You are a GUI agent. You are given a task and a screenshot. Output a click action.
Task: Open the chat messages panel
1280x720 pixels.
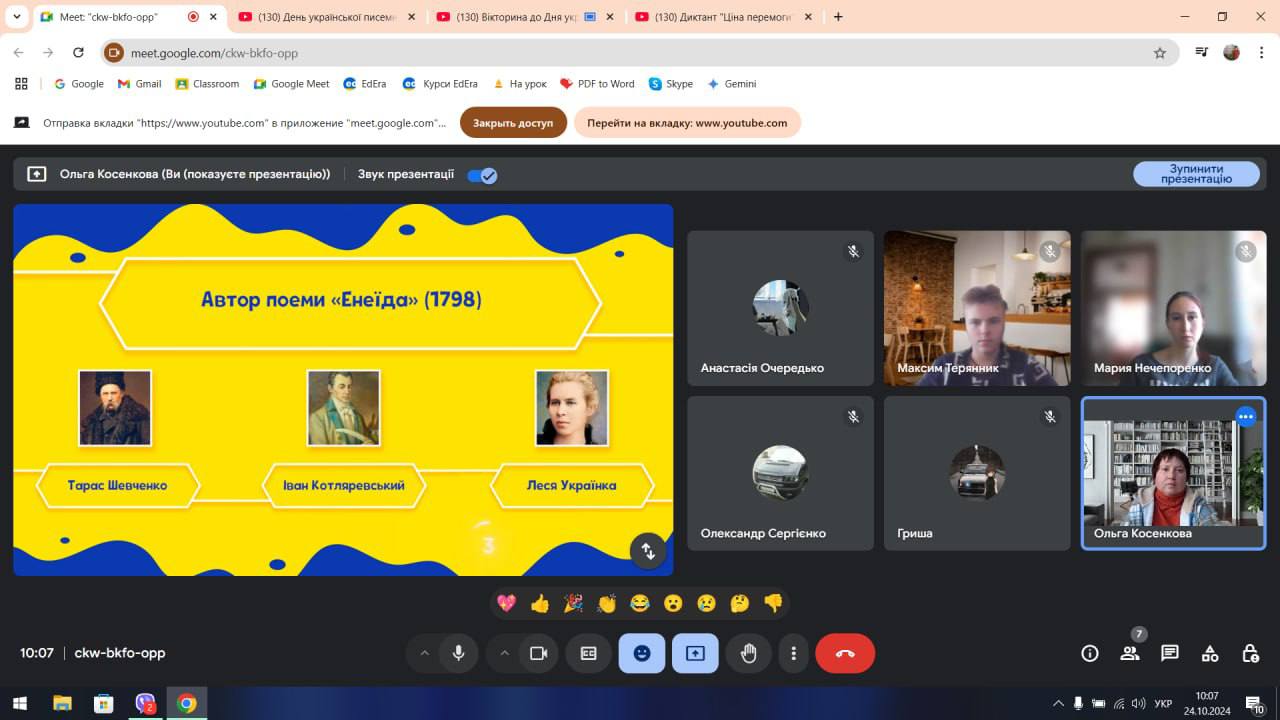coord(1169,653)
